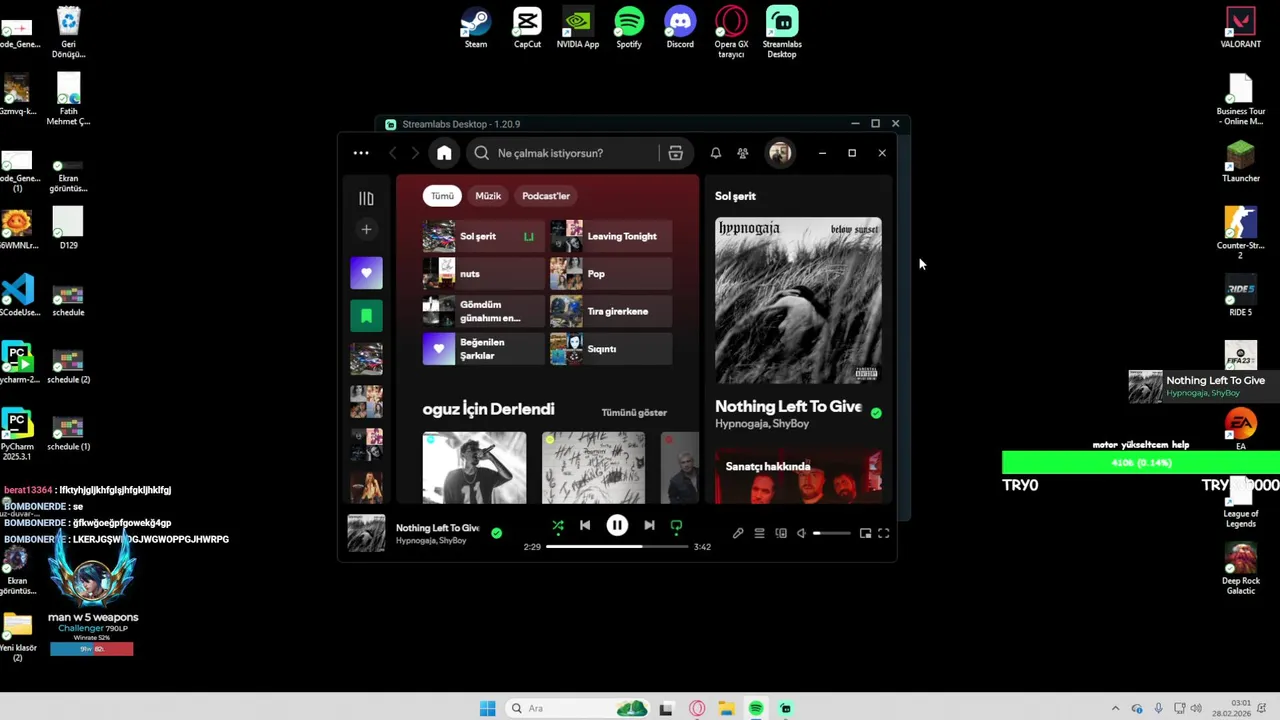1280x720 pixels.
Task: Open Discord desktop shortcut
Action: (x=680, y=27)
